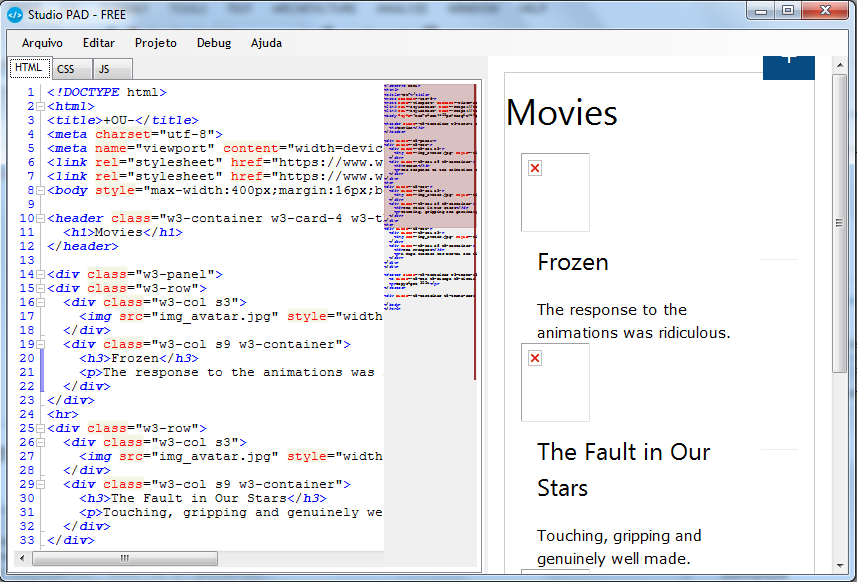This screenshot has height=582, width=857.
Task: Click the closing header tag on line 12
Action: pos(83,246)
